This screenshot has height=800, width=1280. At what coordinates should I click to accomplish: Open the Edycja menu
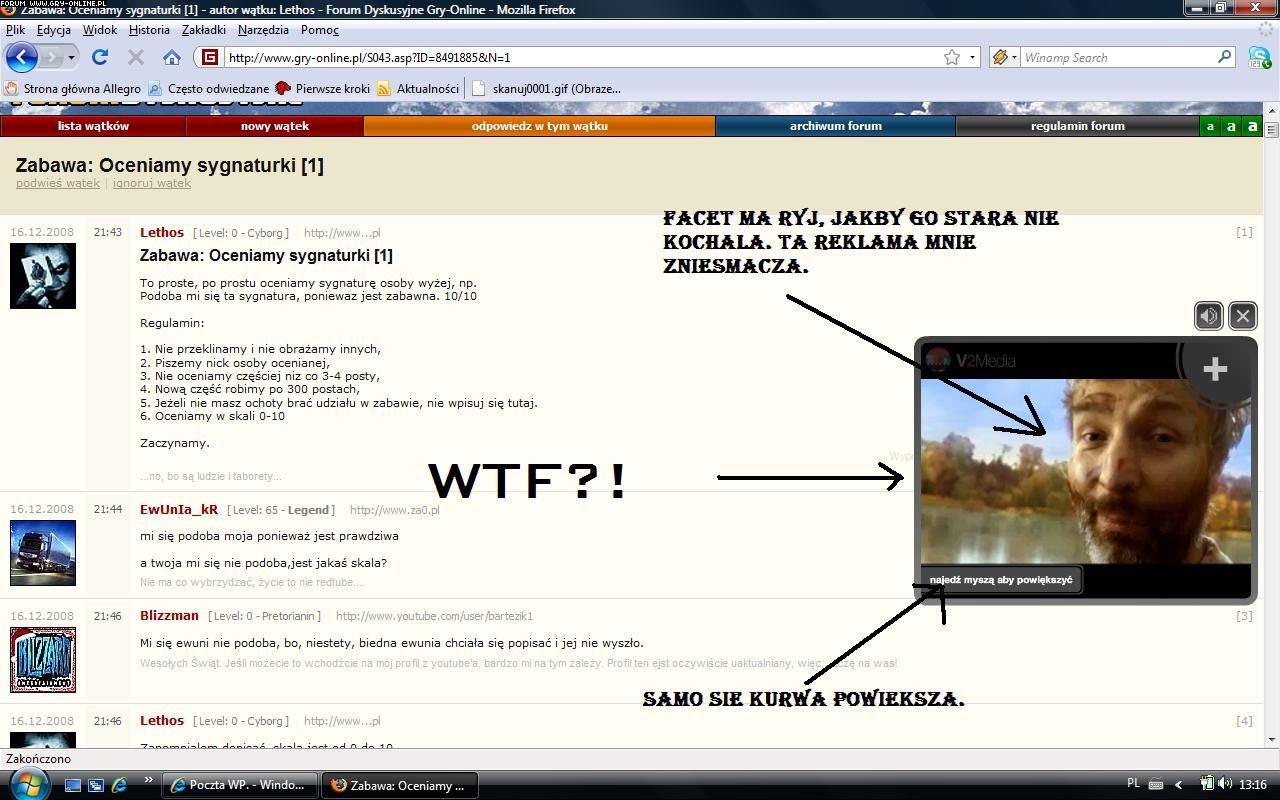(x=53, y=30)
